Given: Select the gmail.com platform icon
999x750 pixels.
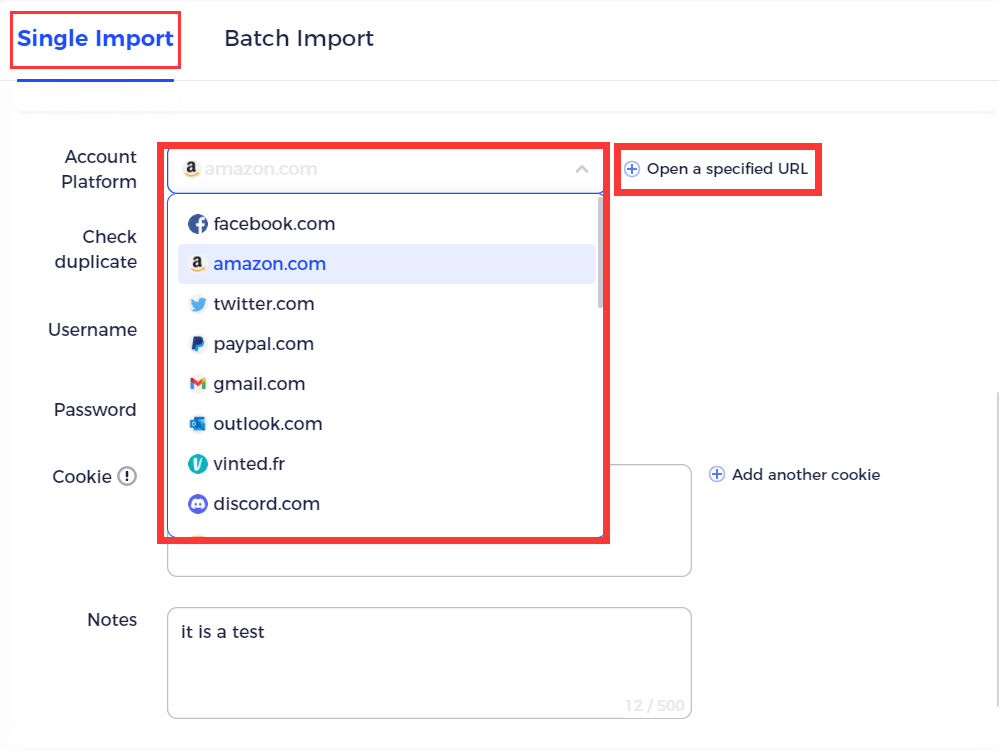Looking at the screenshot, I should pos(198,383).
